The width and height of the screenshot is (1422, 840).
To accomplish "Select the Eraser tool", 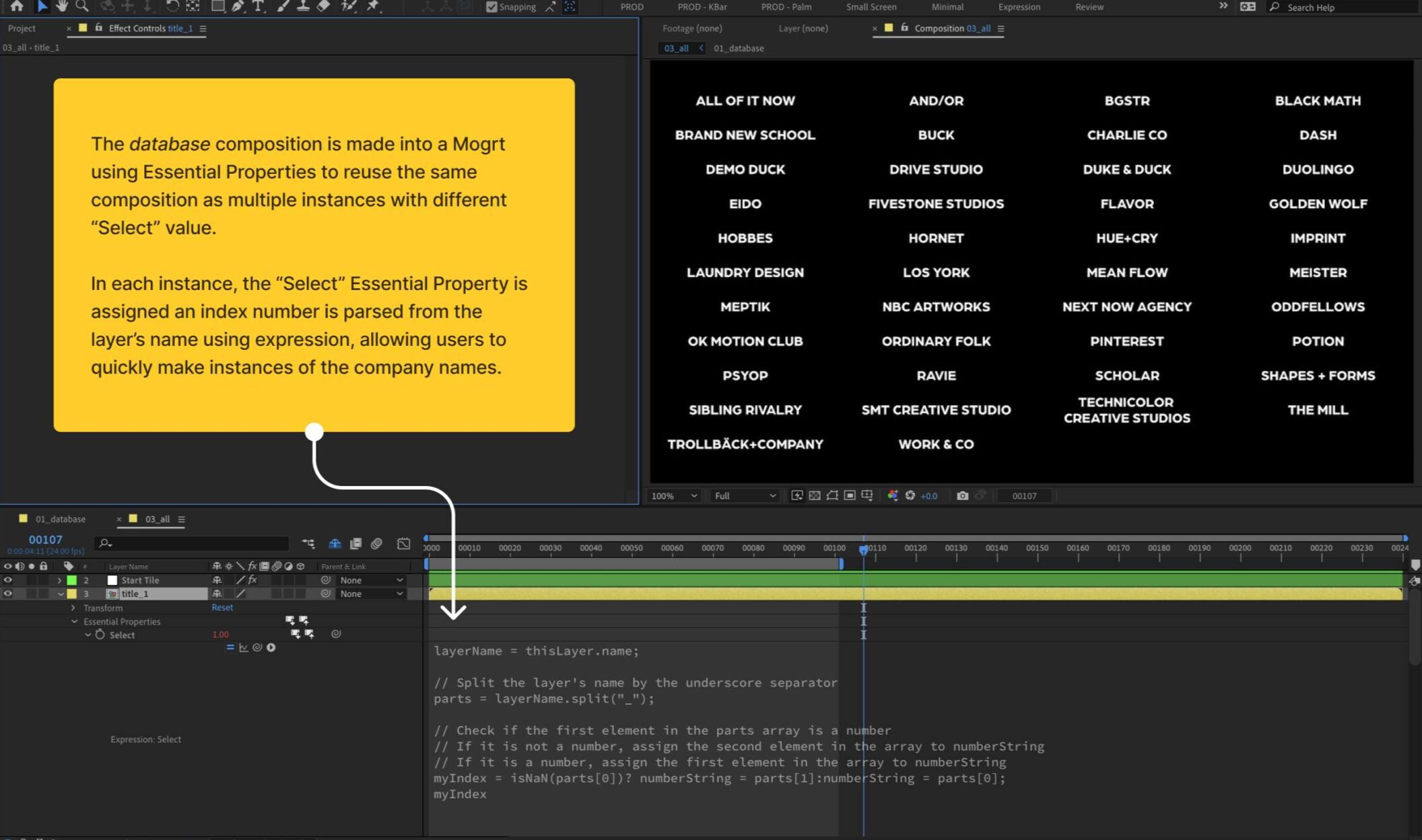I will coord(324,6).
